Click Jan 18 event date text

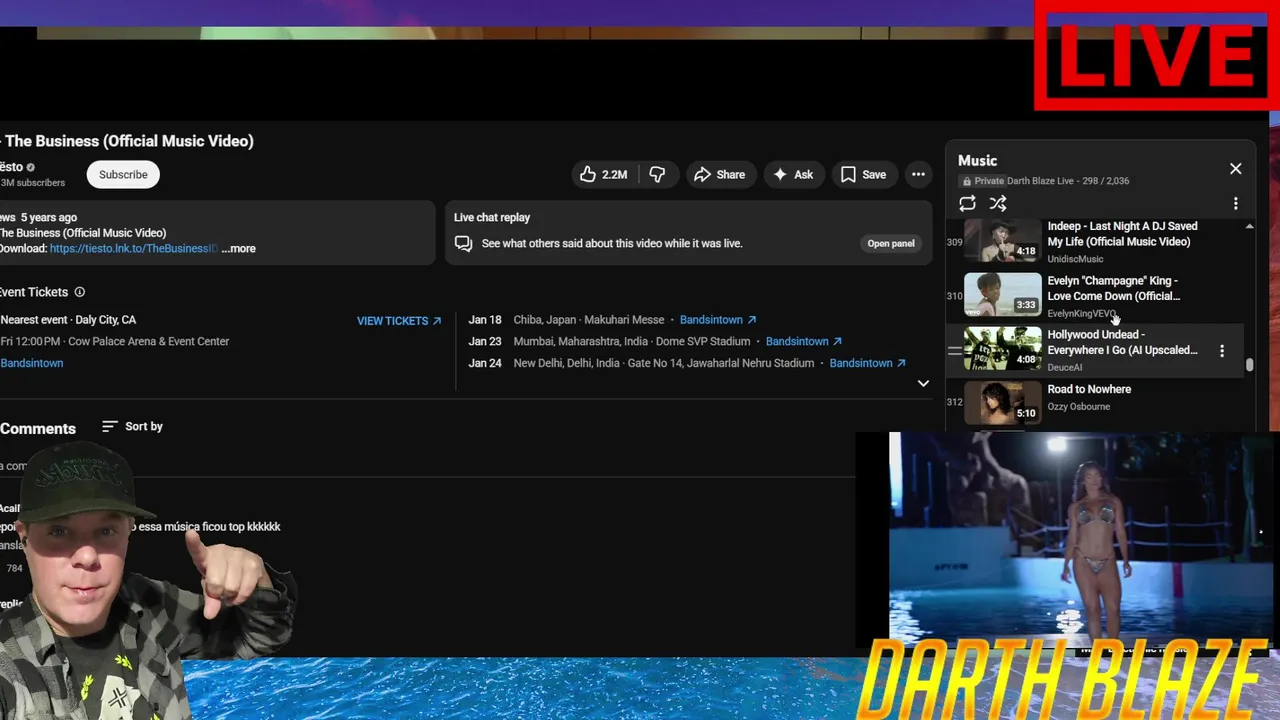(485, 320)
